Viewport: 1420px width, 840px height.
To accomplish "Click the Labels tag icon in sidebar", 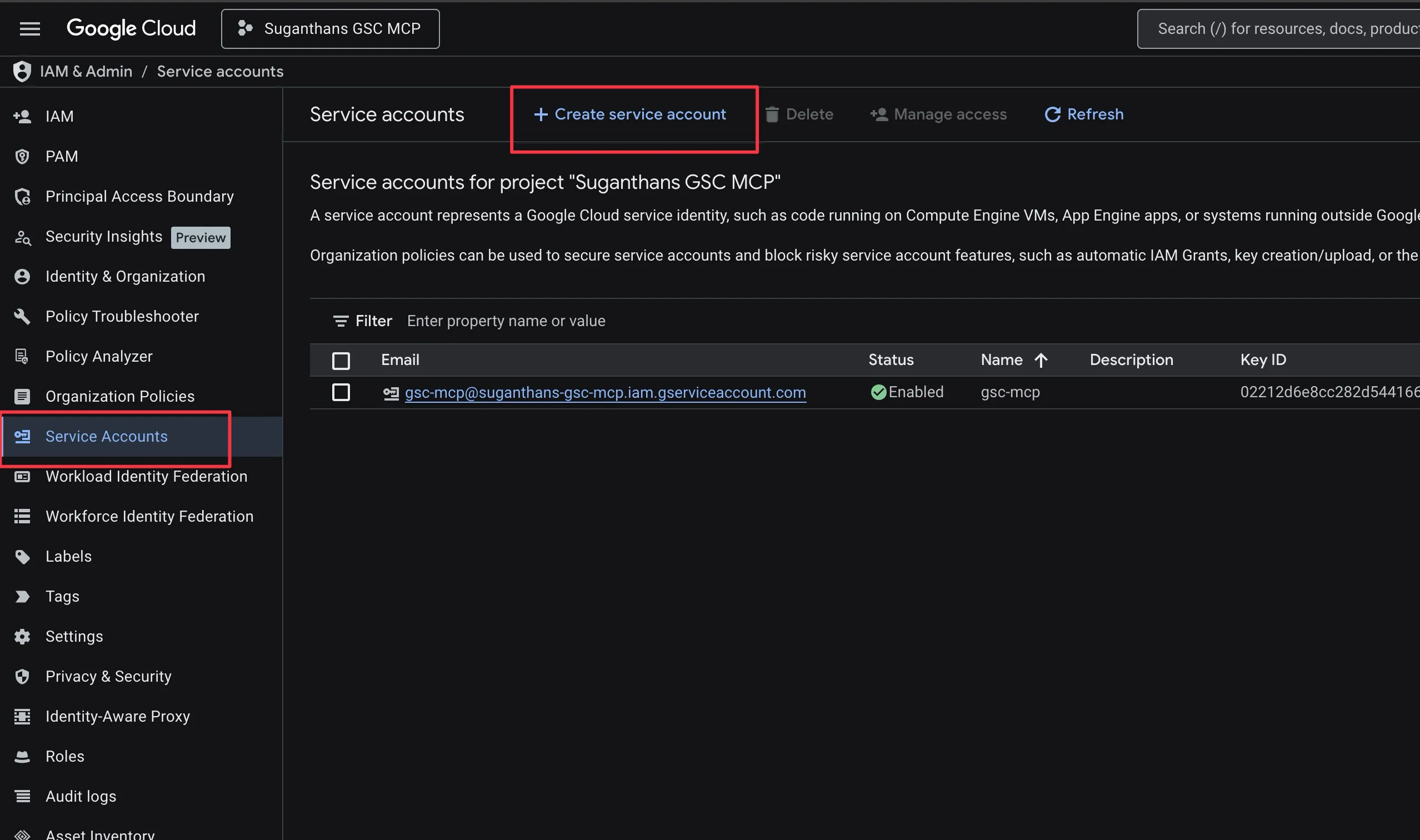I will click(x=22, y=557).
